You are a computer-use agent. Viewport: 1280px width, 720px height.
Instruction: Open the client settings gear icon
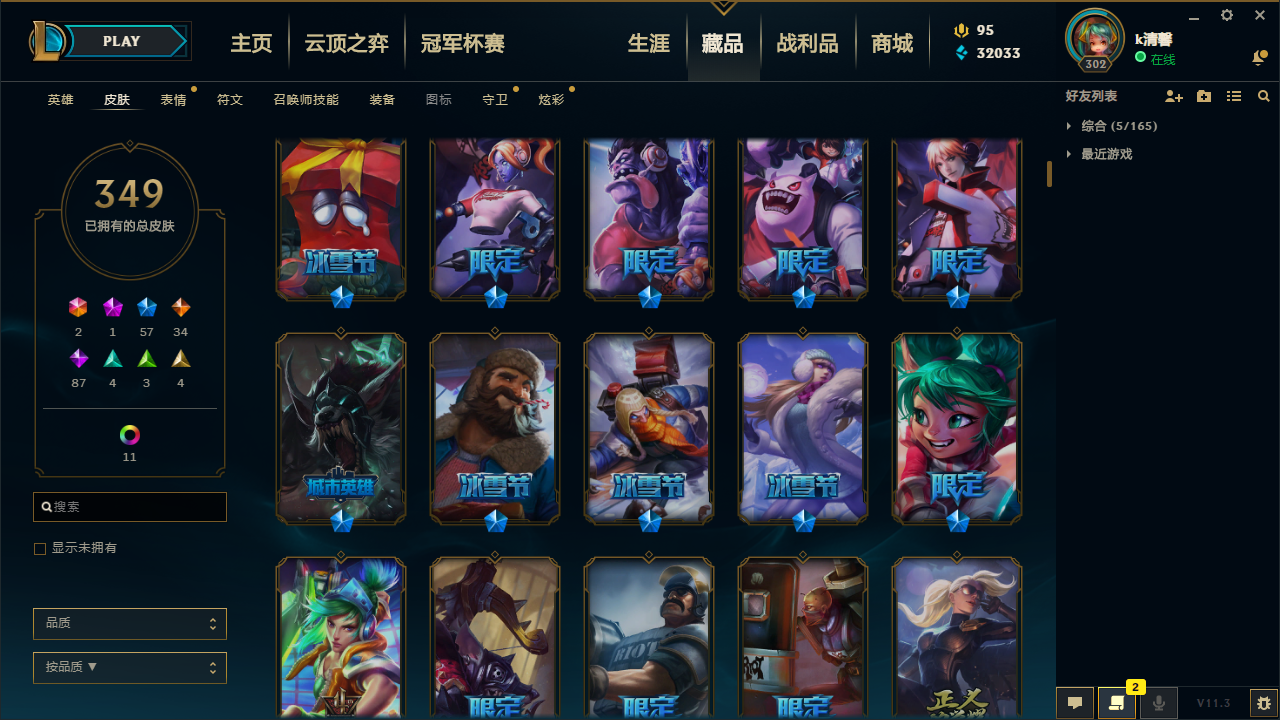1227,15
